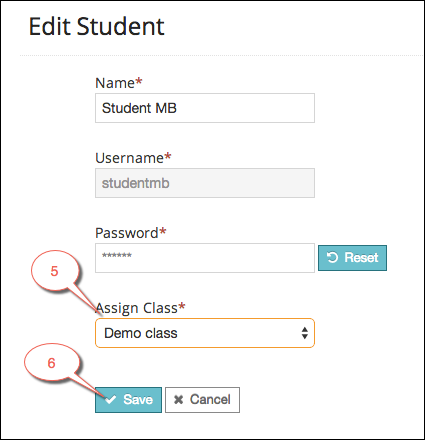The height and width of the screenshot is (440, 425).
Task: Click the Password label
Action: pos(131,233)
